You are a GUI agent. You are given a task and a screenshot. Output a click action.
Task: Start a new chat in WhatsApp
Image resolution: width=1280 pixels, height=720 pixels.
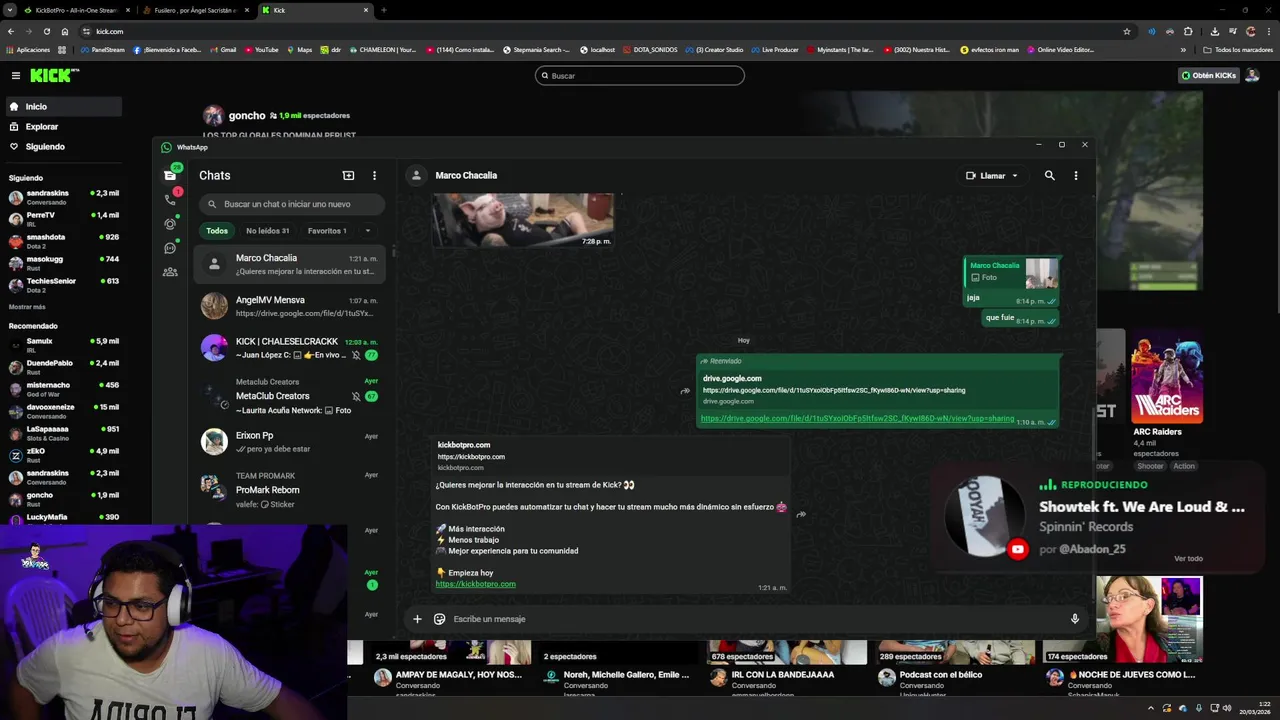click(348, 175)
